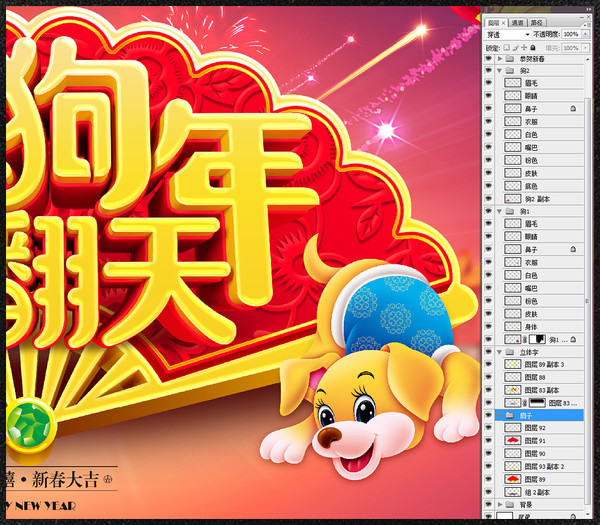Screen dimensions: 600x525
Task: Click scrollbar up arrow in layers list
Action: 588,60
